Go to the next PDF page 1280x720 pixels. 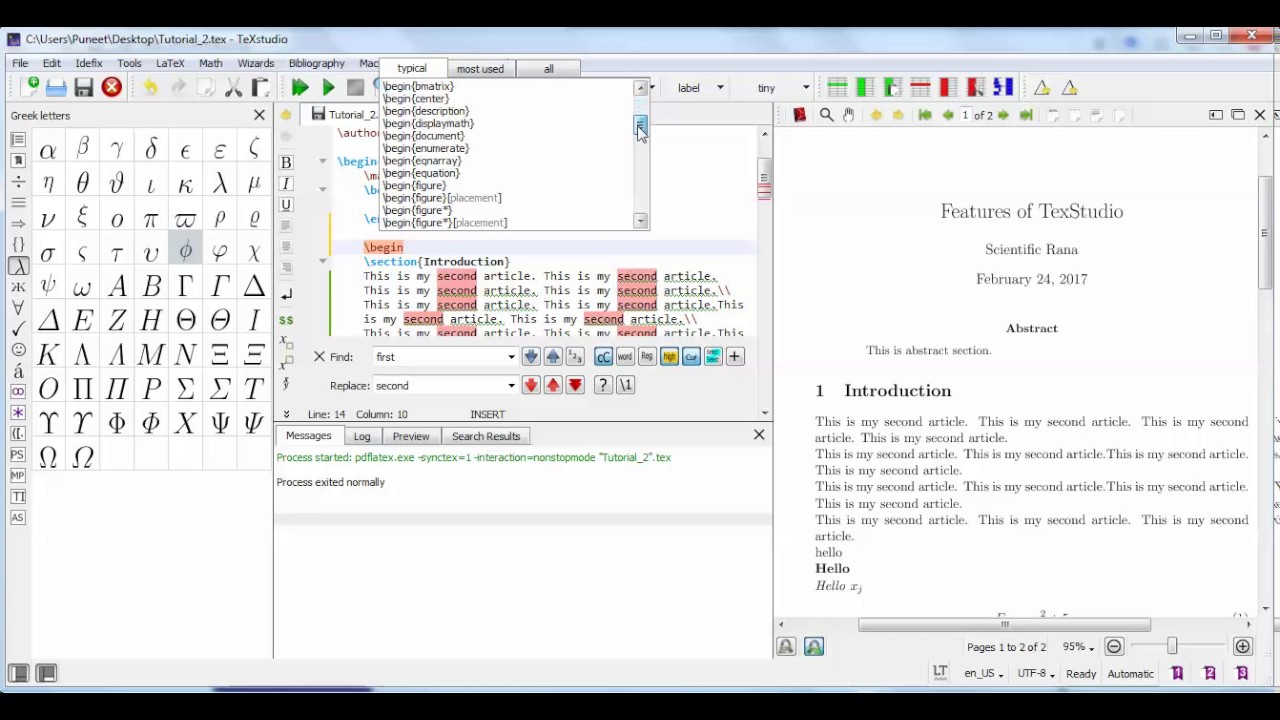coord(1003,115)
